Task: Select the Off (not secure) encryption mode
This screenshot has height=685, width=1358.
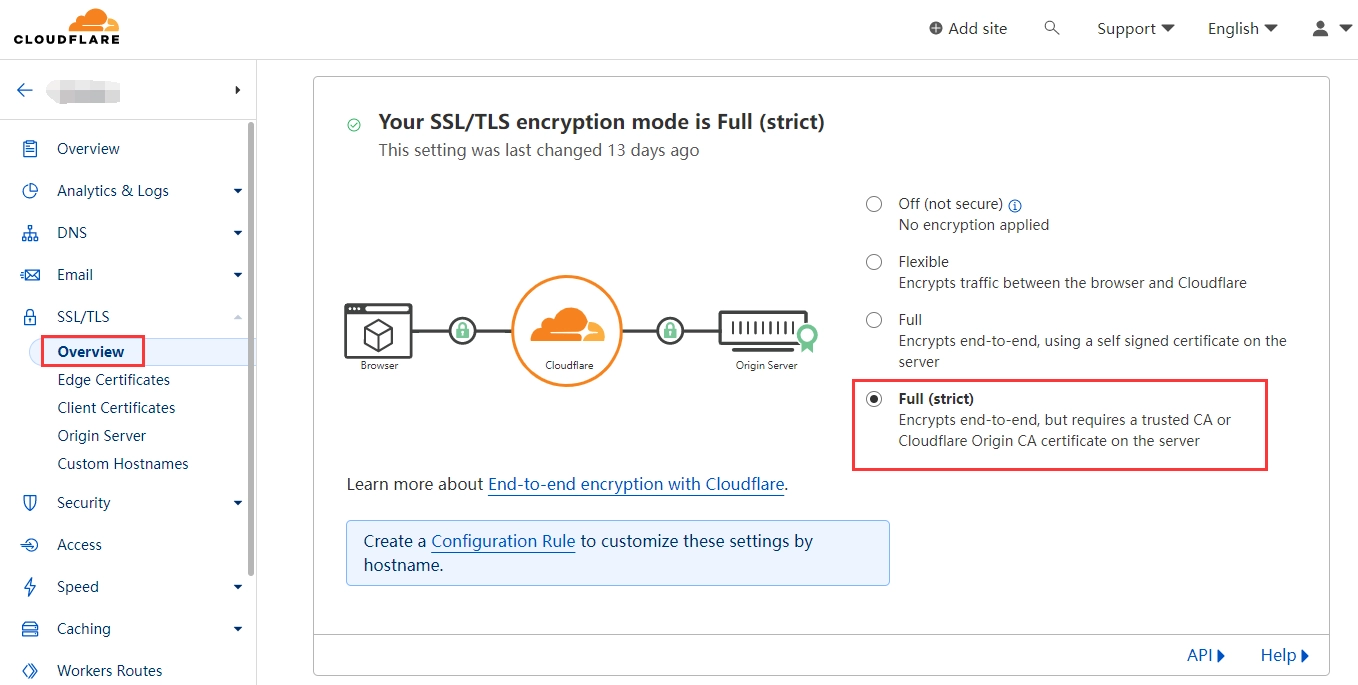Action: click(873, 203)
